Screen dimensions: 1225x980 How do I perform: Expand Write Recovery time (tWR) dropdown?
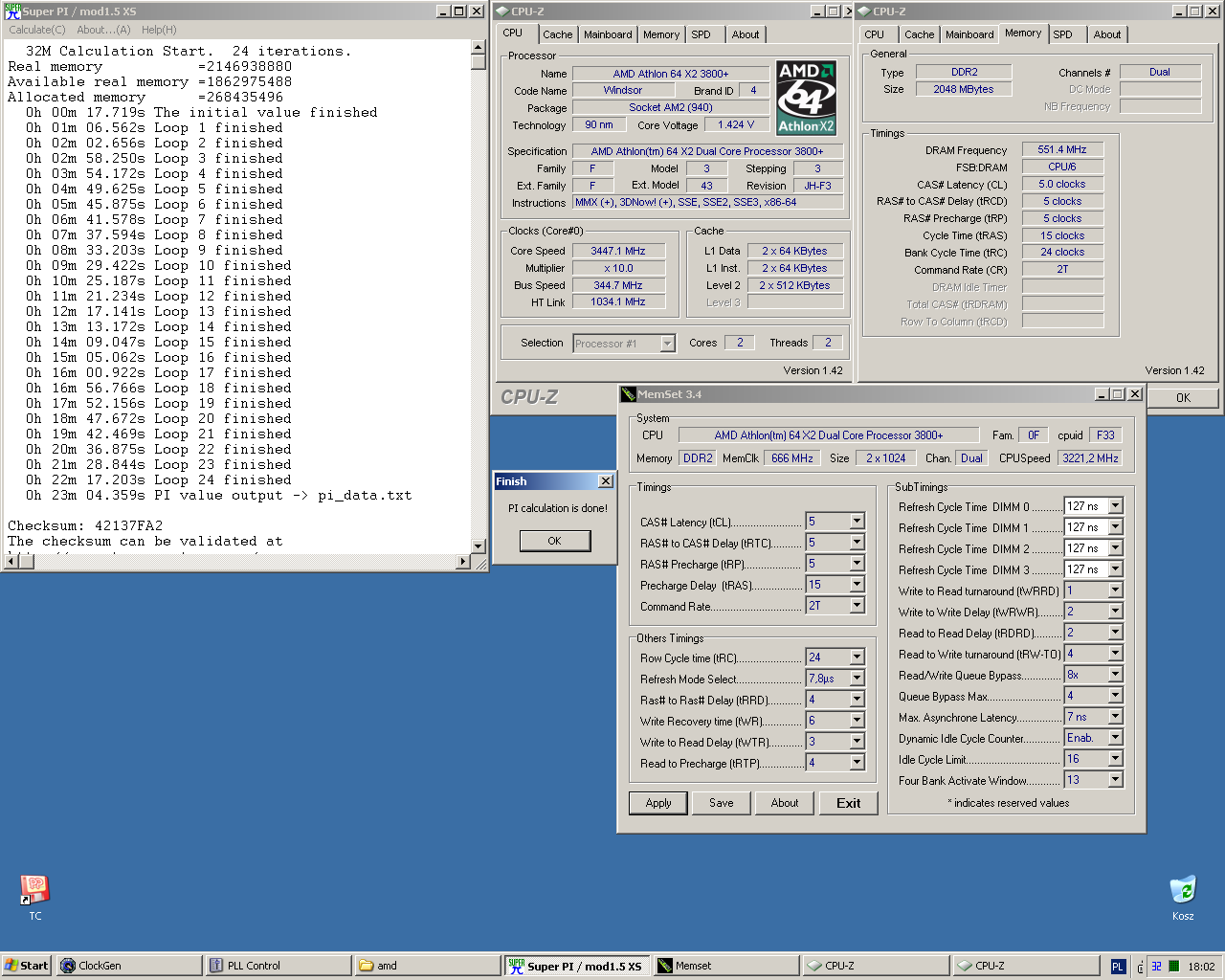(x=857, y=721)
